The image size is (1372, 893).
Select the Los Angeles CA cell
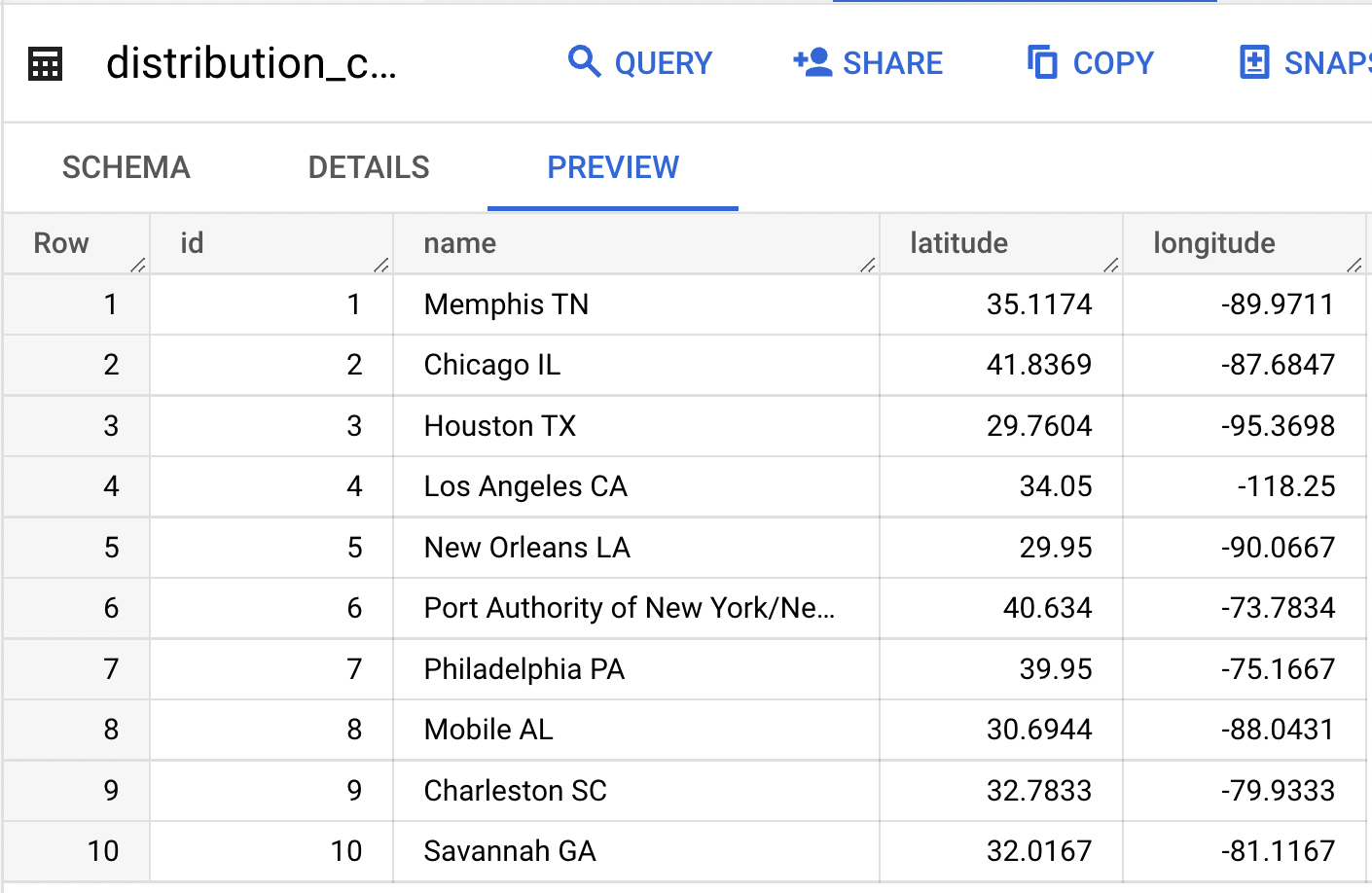(636, 486)
